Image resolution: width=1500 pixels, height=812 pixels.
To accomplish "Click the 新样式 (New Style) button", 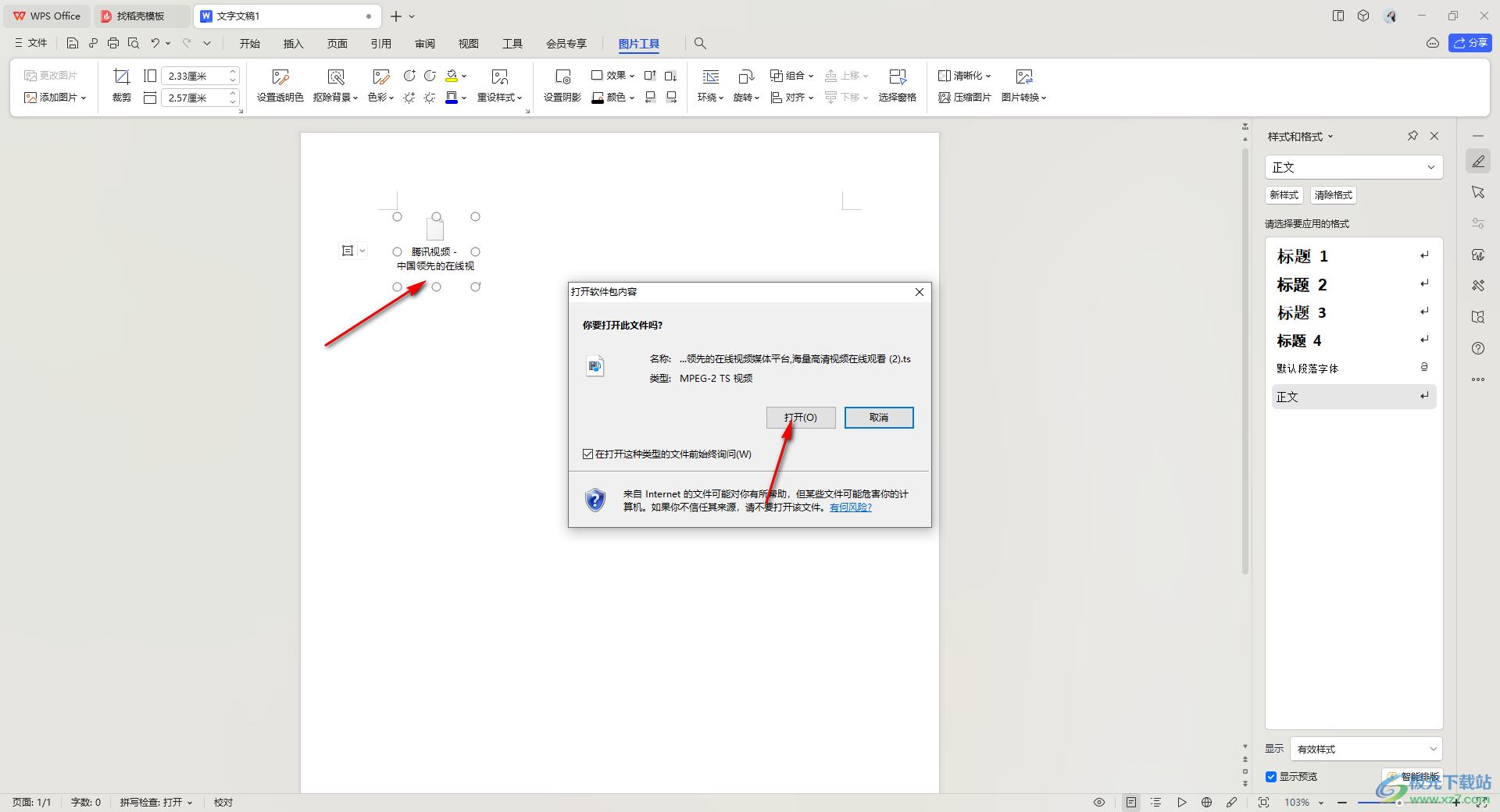I will [x=1284, y=195].
